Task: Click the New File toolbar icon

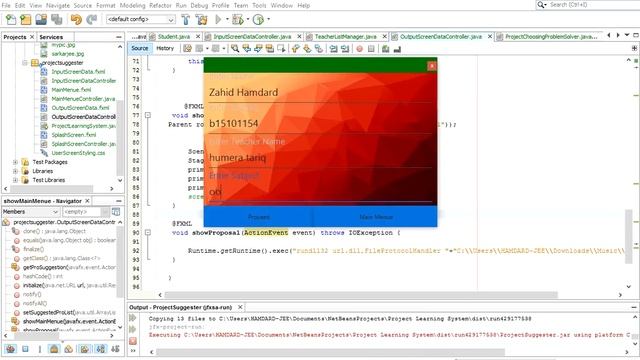Action: click(11, 19)
